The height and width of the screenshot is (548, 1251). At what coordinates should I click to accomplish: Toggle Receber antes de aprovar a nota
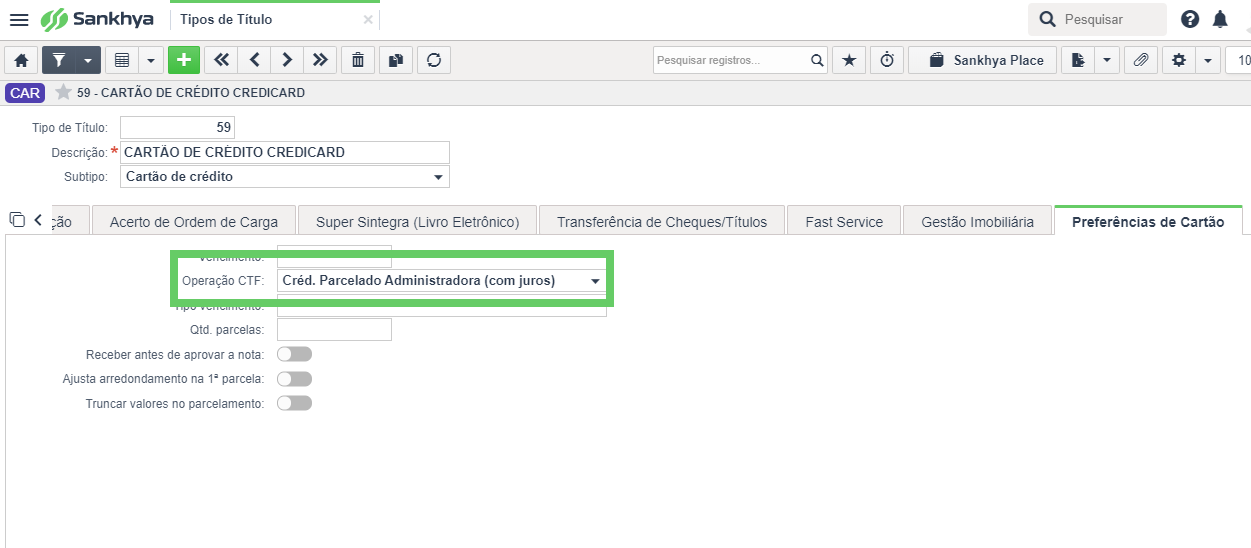(295, 354)
